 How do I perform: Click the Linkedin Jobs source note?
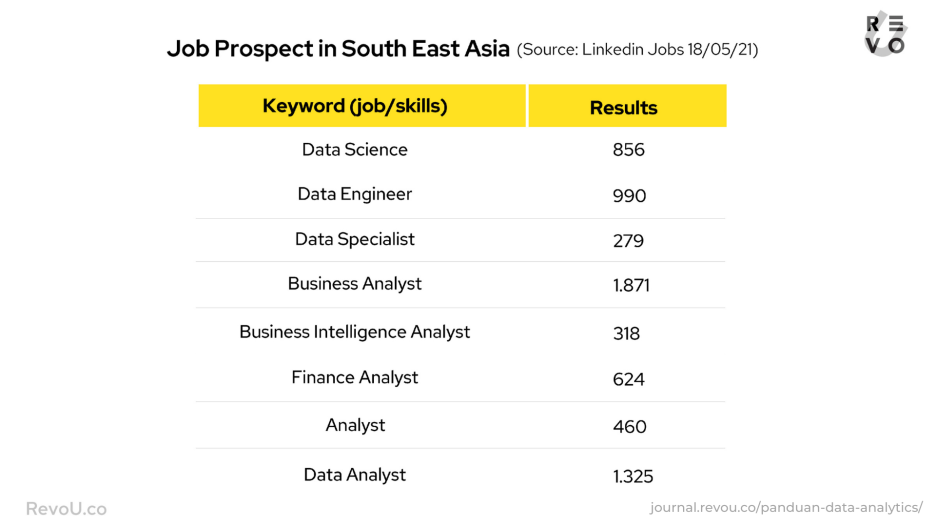637,50
